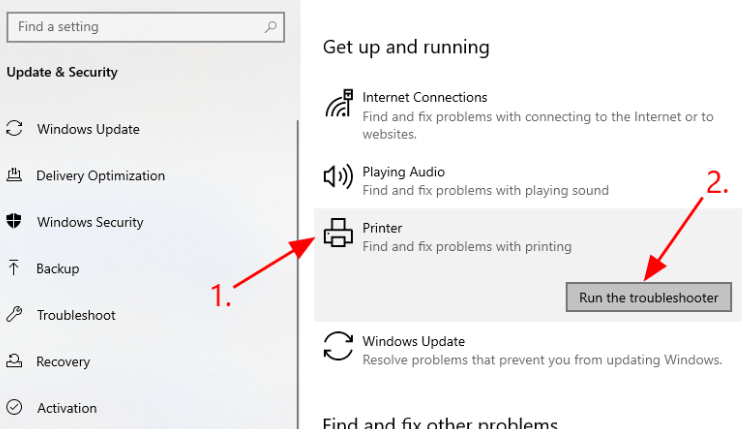Click the Backup arrow icon
The width and height of the screenshot is (751, 429).
click(15, 268)
